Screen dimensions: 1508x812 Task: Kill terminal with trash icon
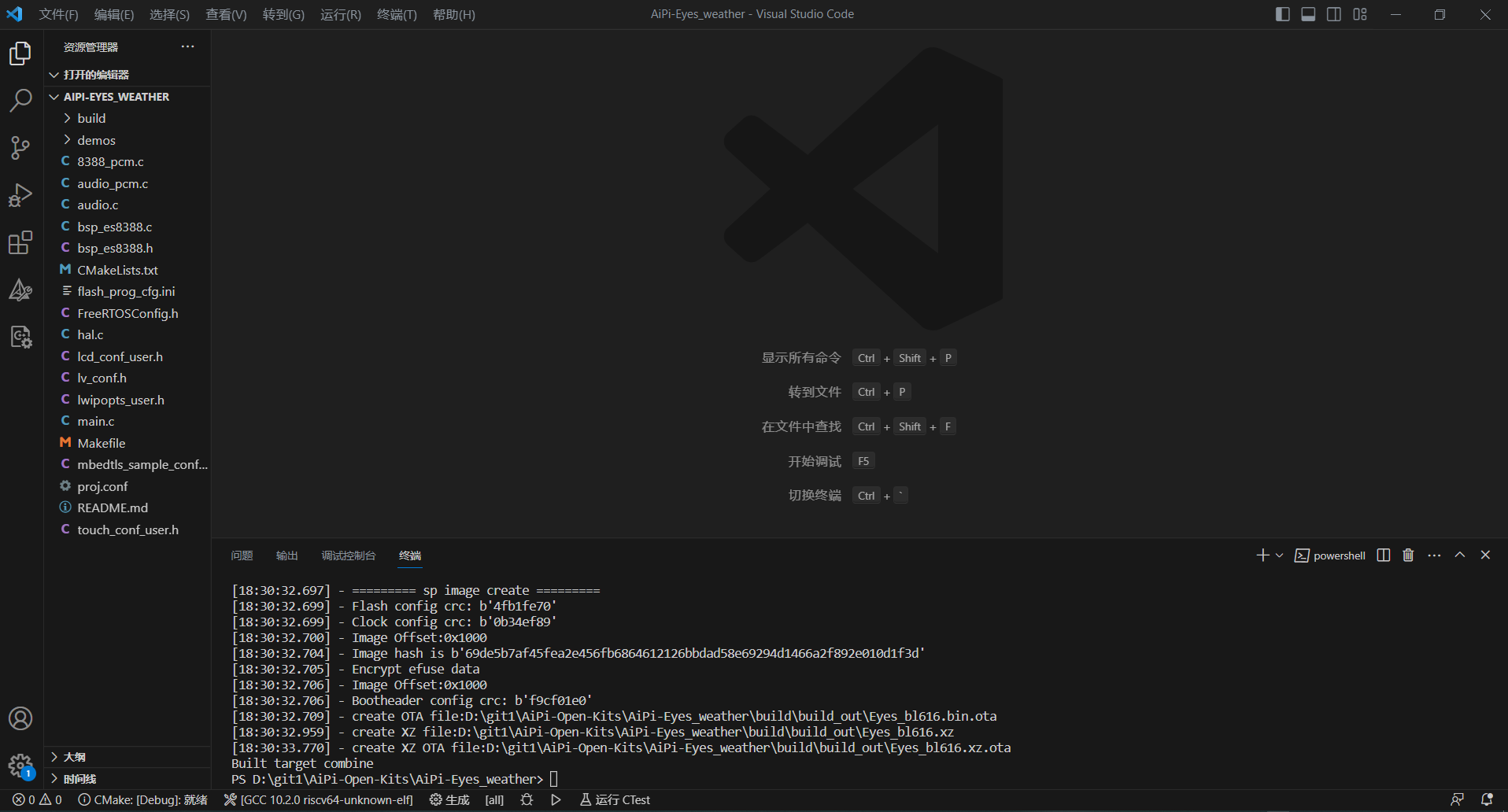[1408, 555]
